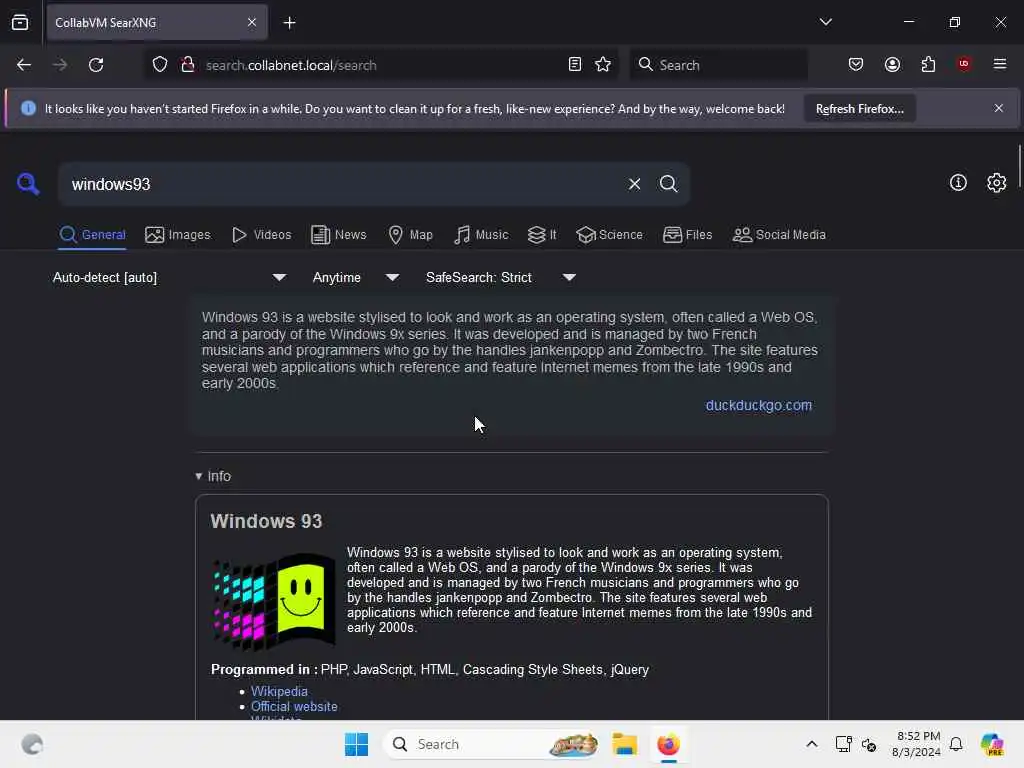Click Windows 93 logo thumbnail
This screenshot has height=768, width=1024.
pos(274,601)
